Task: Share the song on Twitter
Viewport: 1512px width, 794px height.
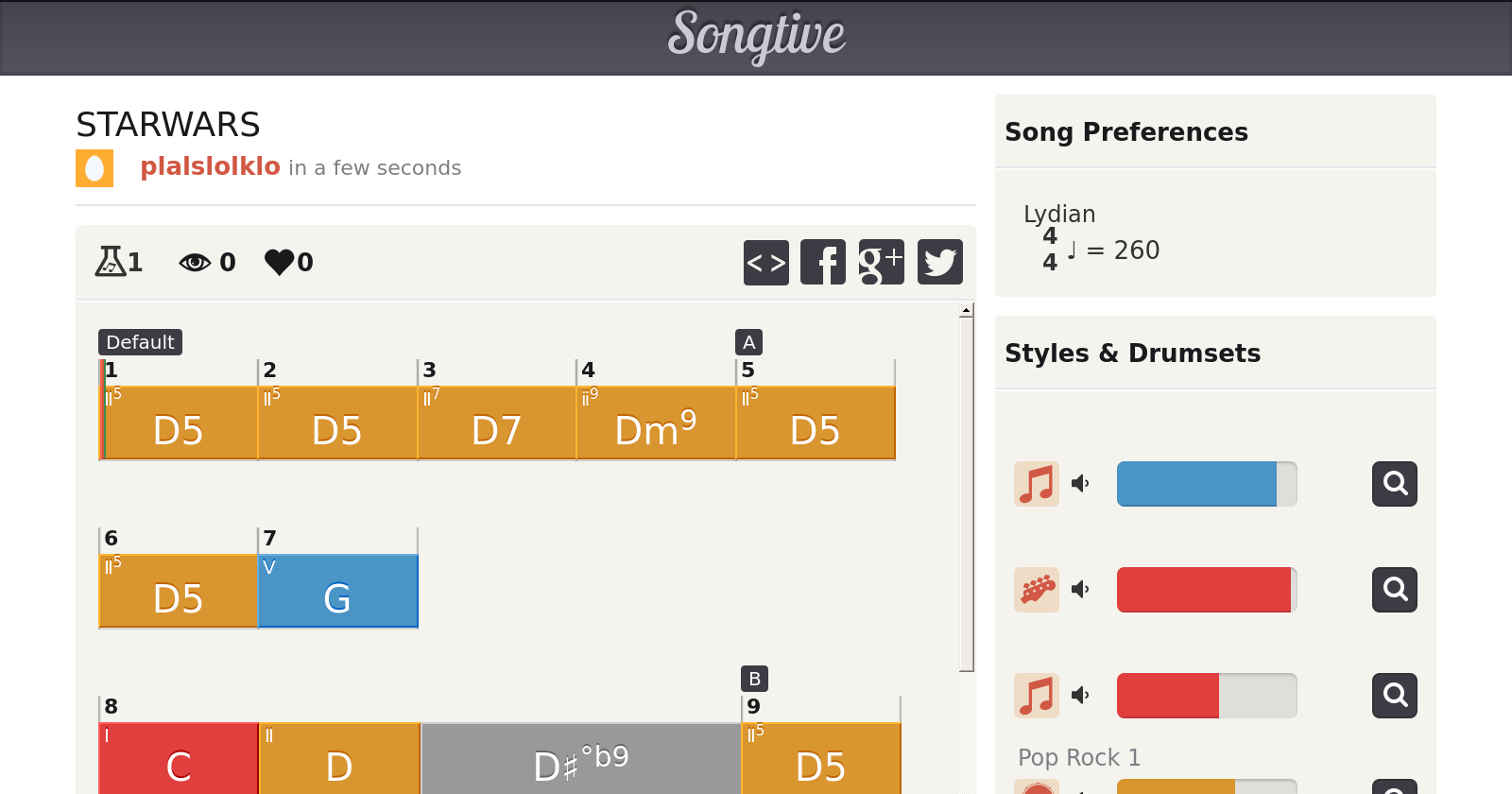Action: pyautogui.click(x=939, y=262)
